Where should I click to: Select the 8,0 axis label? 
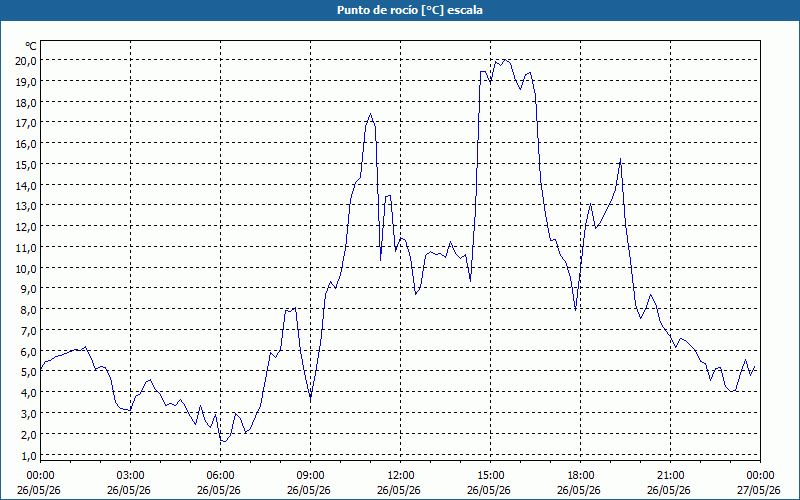tap(29, 310)
